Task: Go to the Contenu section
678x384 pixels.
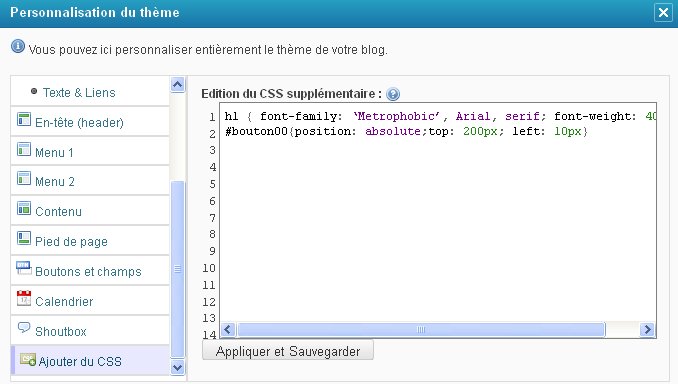Action: point(90,211)
